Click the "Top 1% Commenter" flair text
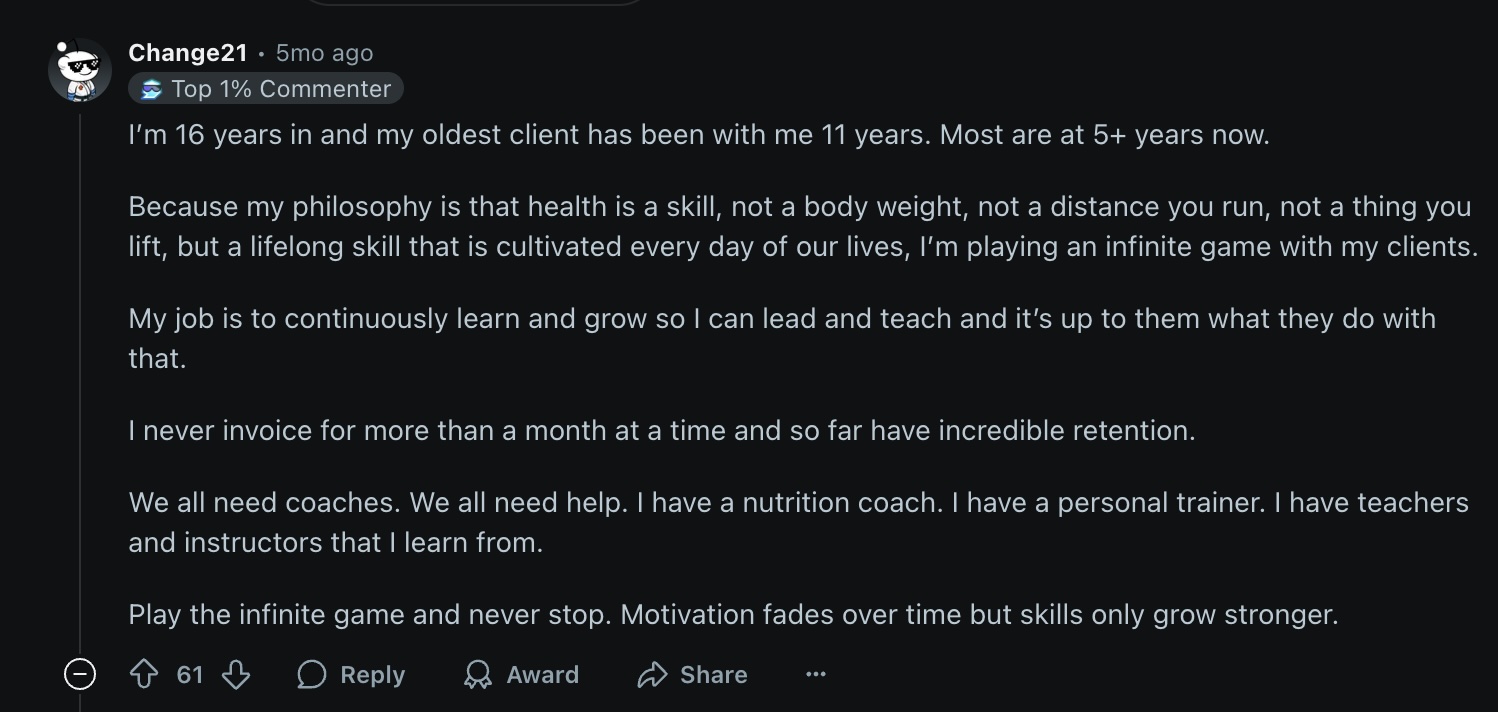The height and width of the screenshot is (712, 1498). pos(281,89)
